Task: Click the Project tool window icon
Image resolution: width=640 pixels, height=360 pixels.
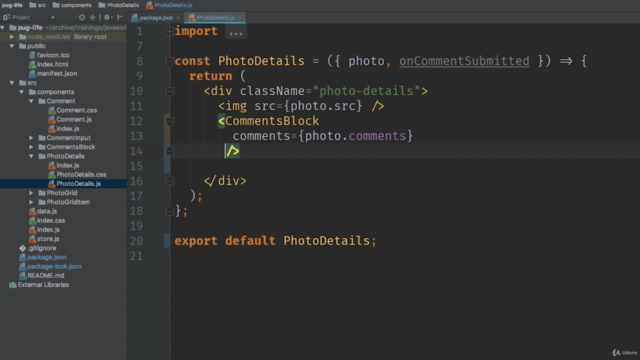Action: click(6, 17)
